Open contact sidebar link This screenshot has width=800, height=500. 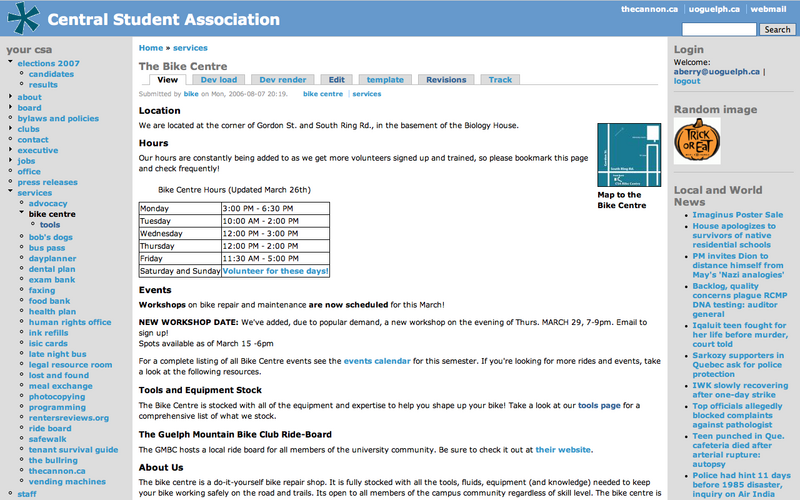coord(33,140)
